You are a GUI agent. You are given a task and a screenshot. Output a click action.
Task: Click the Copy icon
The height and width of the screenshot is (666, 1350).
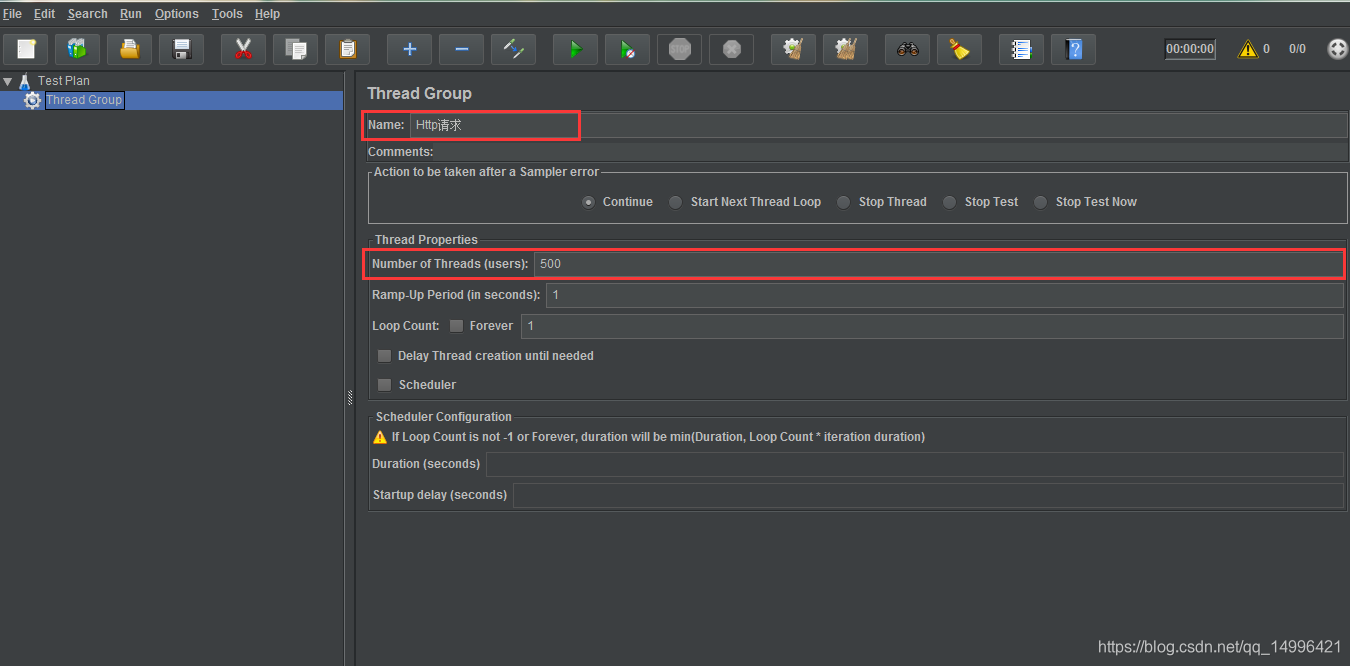[295, 49]
